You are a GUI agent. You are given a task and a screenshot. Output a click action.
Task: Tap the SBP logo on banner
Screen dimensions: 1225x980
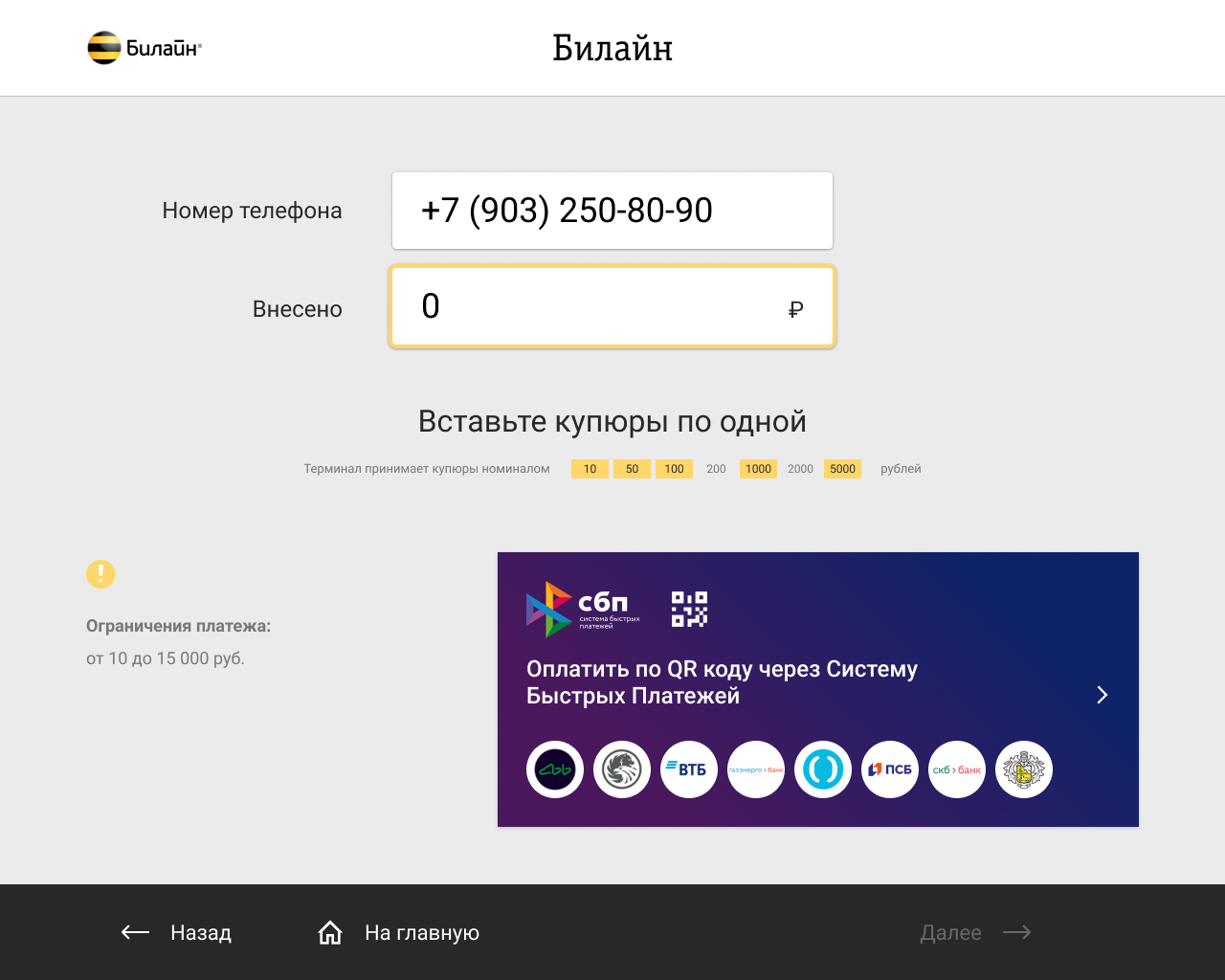click(583, 610)
